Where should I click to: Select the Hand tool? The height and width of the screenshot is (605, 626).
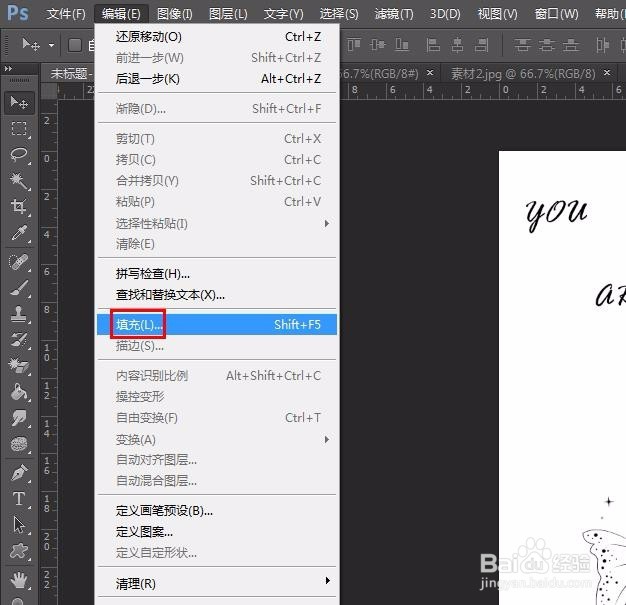(x=19, y=580)
